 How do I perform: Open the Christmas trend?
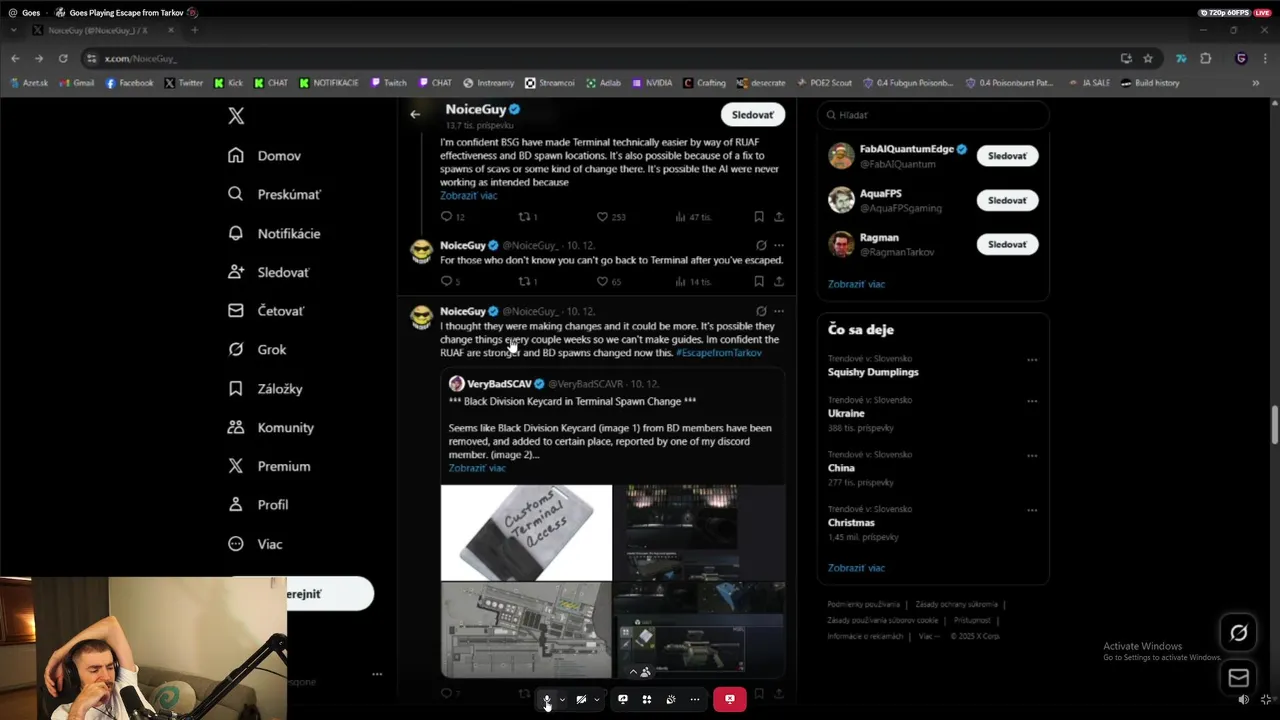851,523
